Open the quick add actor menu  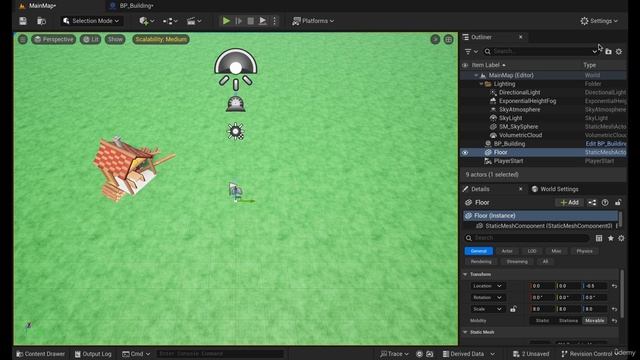tap(146, 21)
